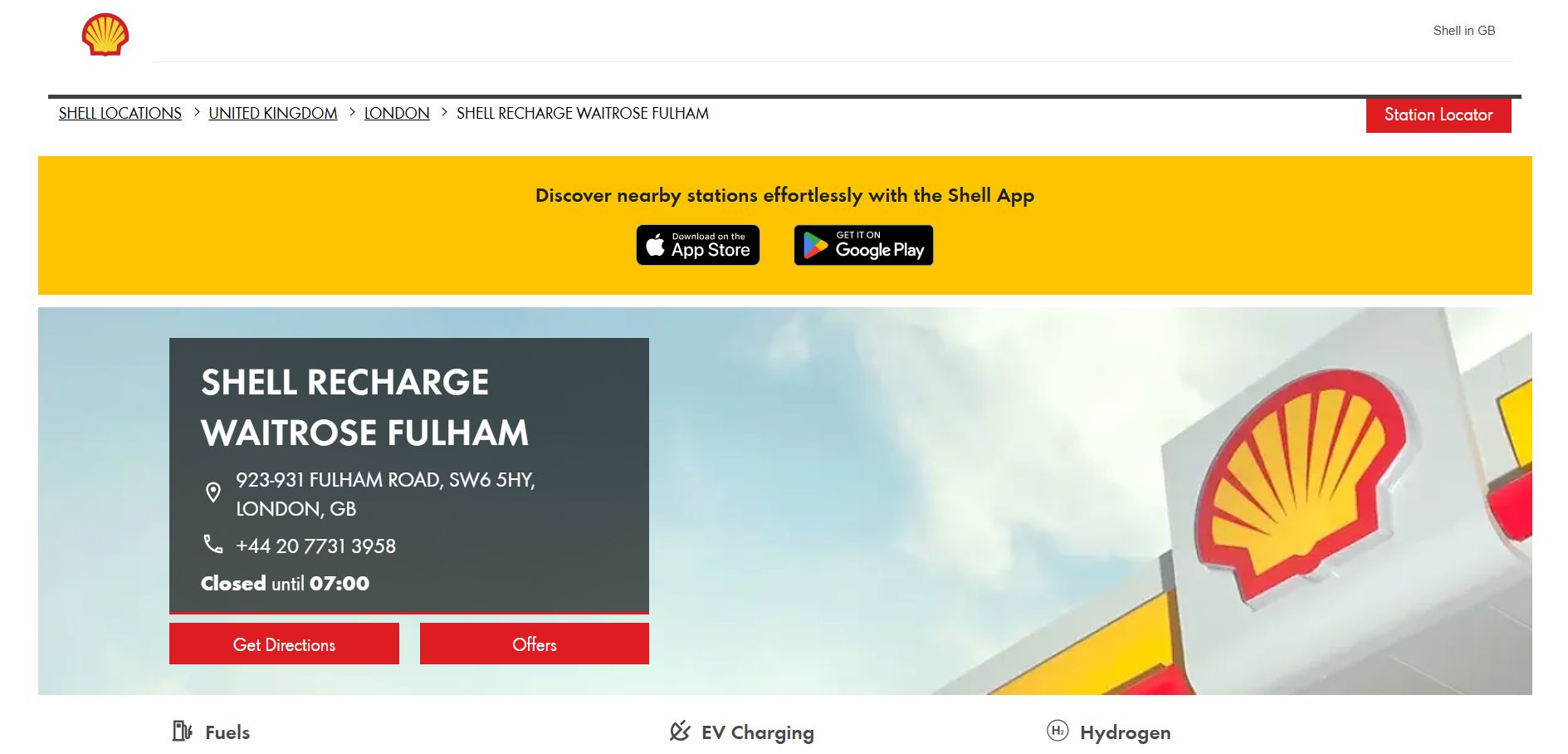Image resolution: width=1568 pixels, height=754 pixels.
Task: Click the Shell in GB label
Action: pyautogui.click(x=1463, y=31)
